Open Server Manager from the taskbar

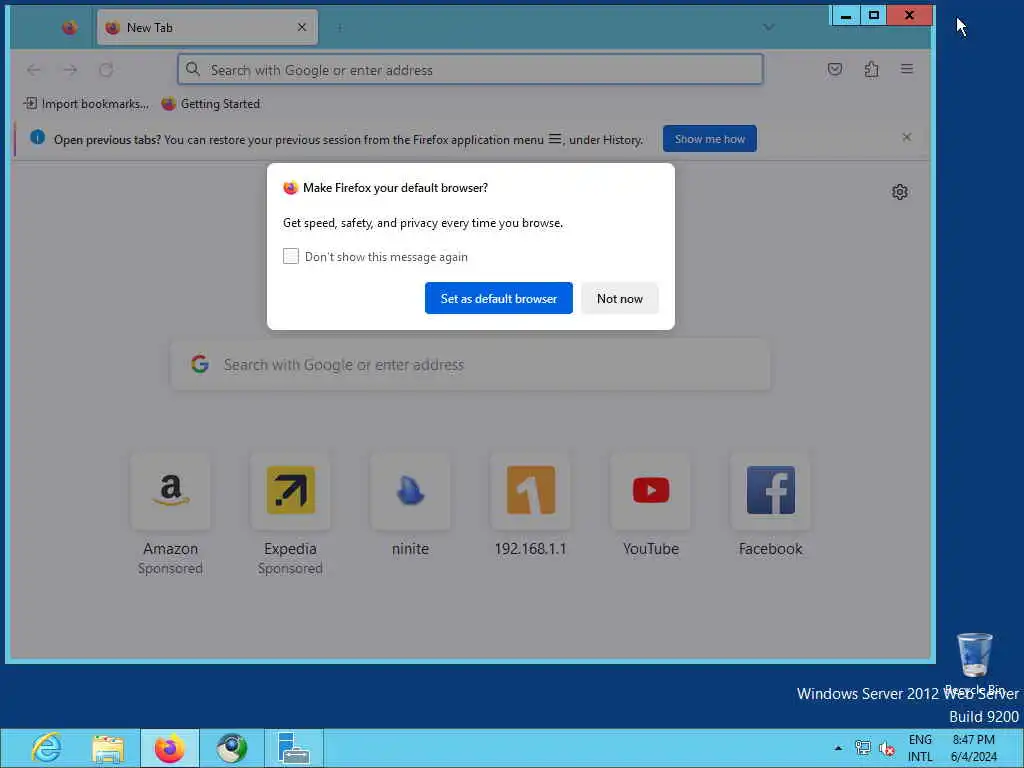coord(293,748)
